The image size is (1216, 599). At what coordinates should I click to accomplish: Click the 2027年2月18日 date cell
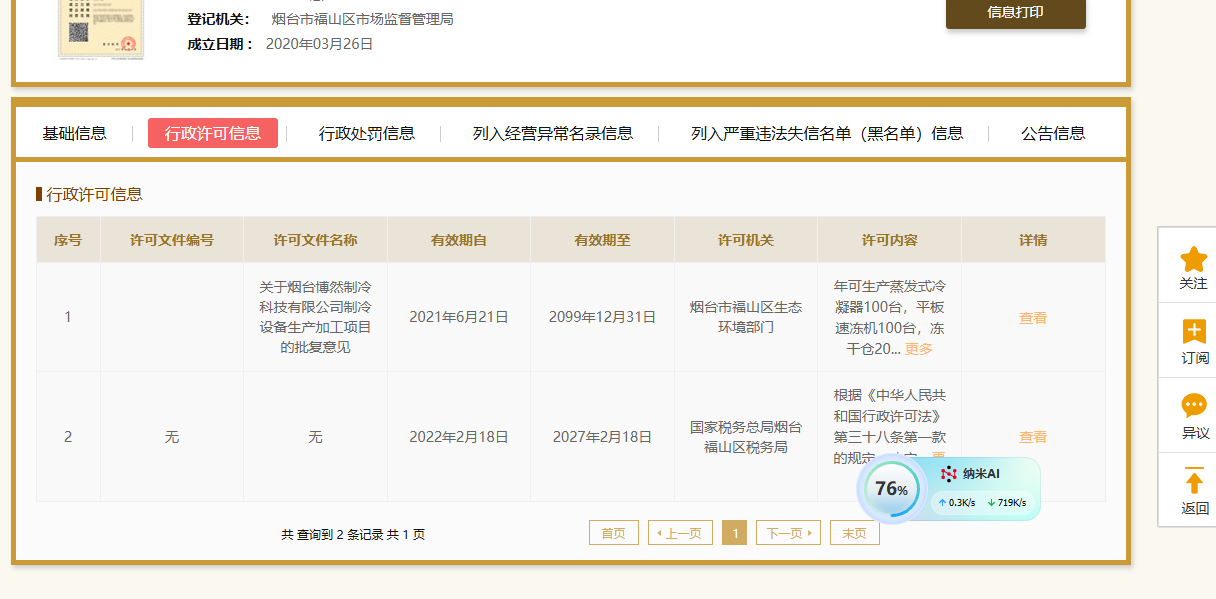(602, 437)
